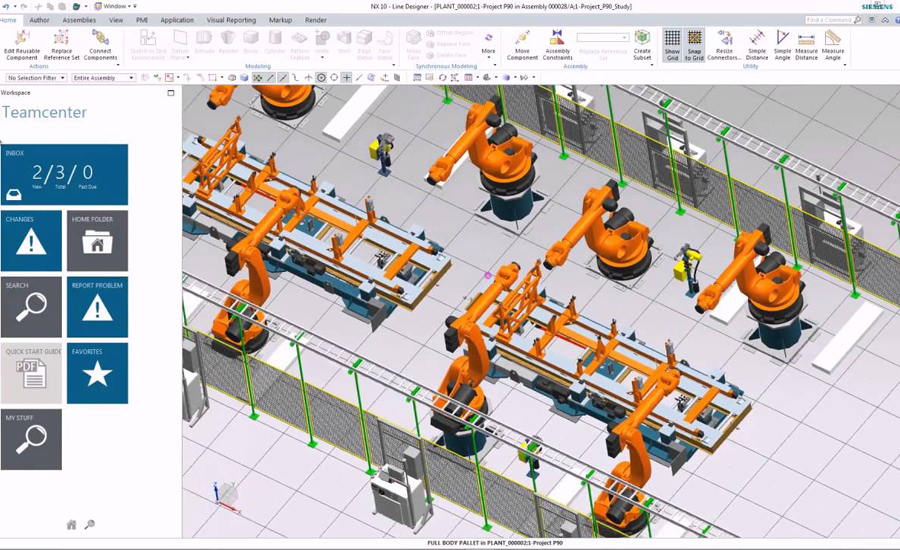Open Assembly Constraints tool
This screenshot has width=900, height=550.
coord(558,43)
